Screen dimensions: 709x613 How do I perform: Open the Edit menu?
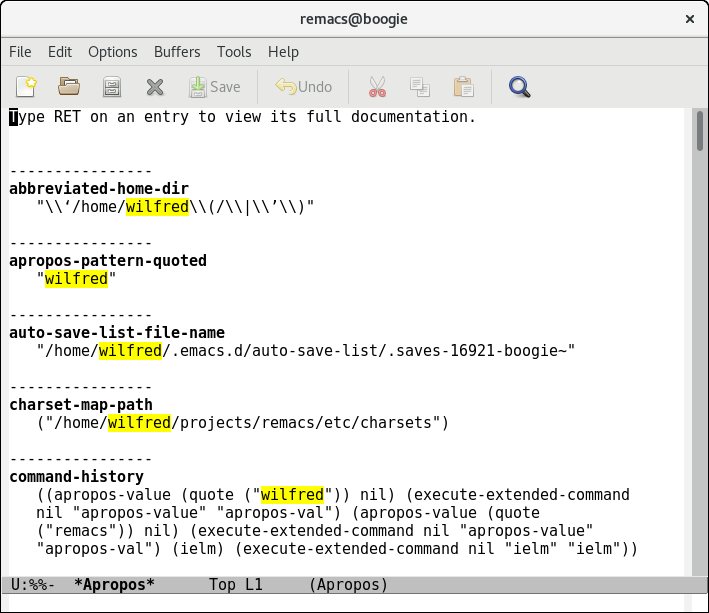tap(60, 52)
